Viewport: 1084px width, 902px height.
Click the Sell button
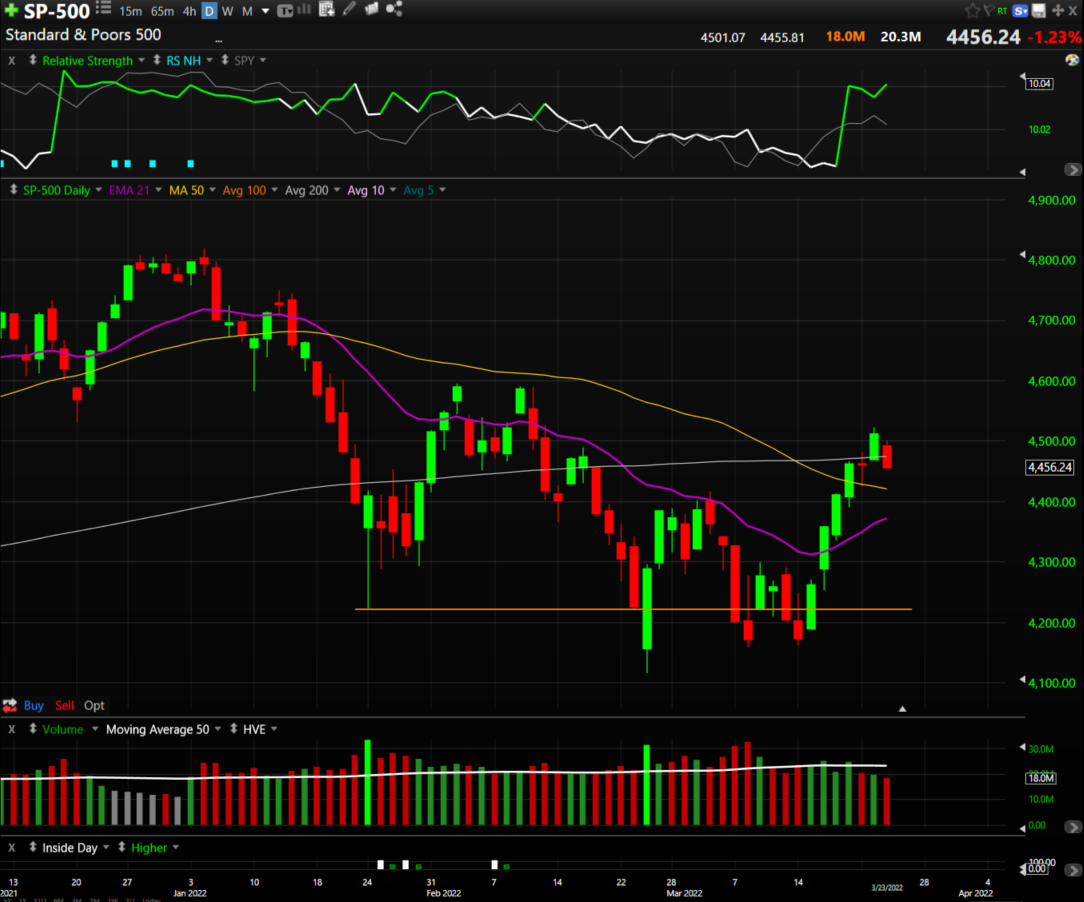tap(64, 705)
